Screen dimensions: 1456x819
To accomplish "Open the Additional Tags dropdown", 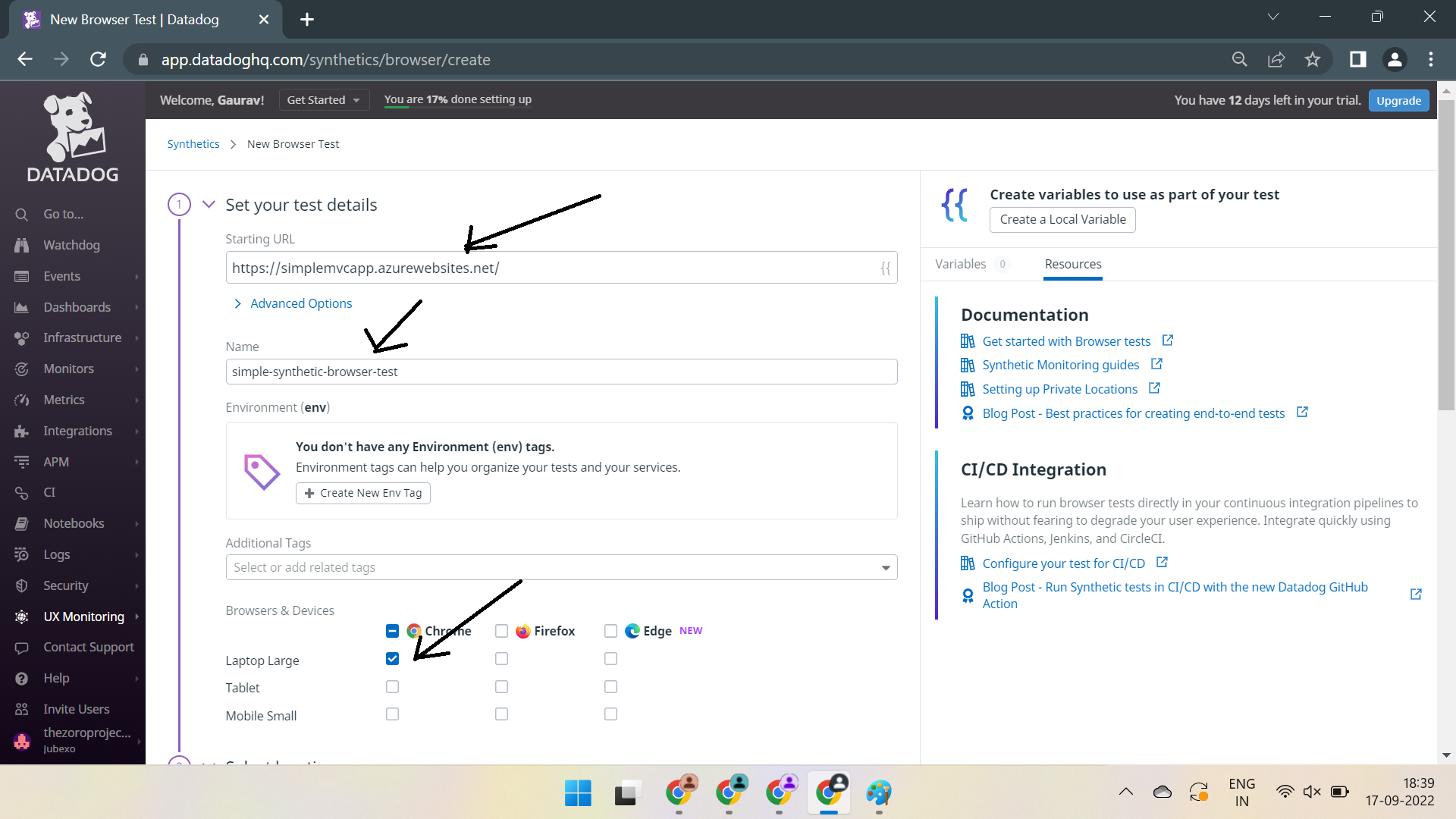I will click(886, 568).
